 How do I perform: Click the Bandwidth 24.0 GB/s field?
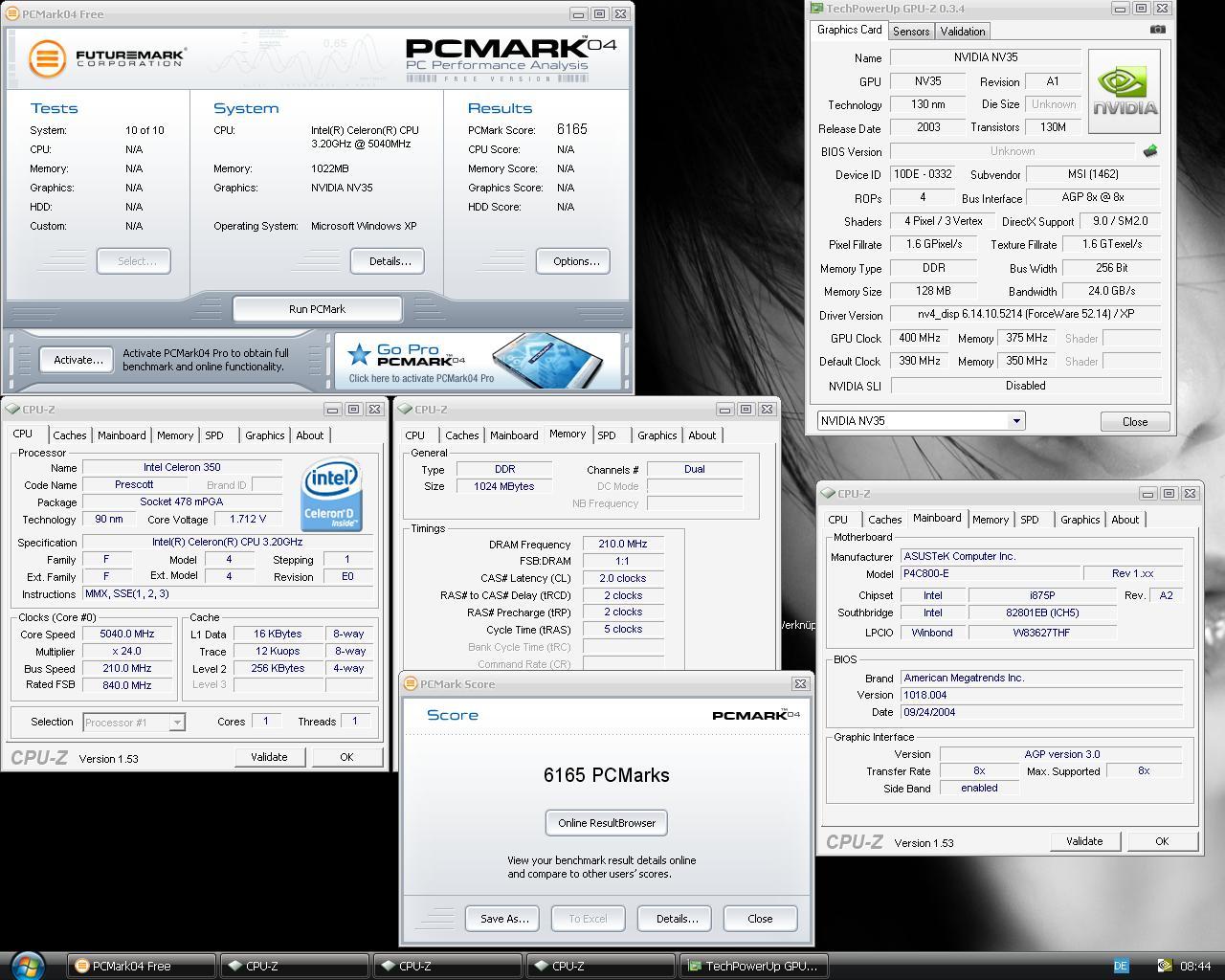coord(1111,291)
